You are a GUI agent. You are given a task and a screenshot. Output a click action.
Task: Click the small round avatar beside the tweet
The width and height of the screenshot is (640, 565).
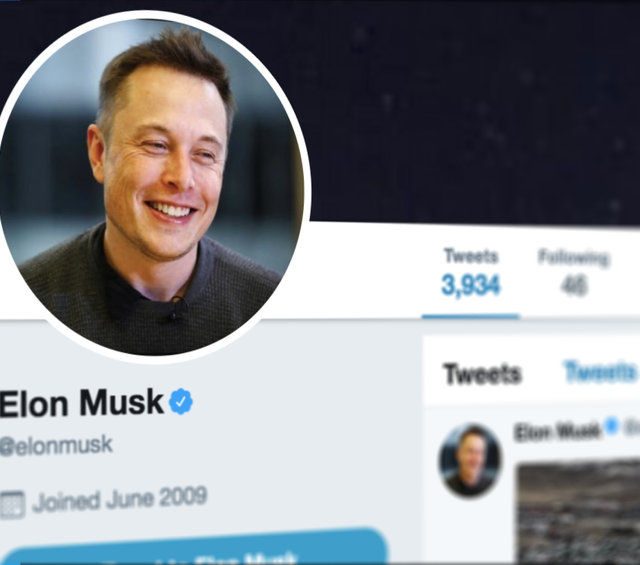(x=470, y=460)
